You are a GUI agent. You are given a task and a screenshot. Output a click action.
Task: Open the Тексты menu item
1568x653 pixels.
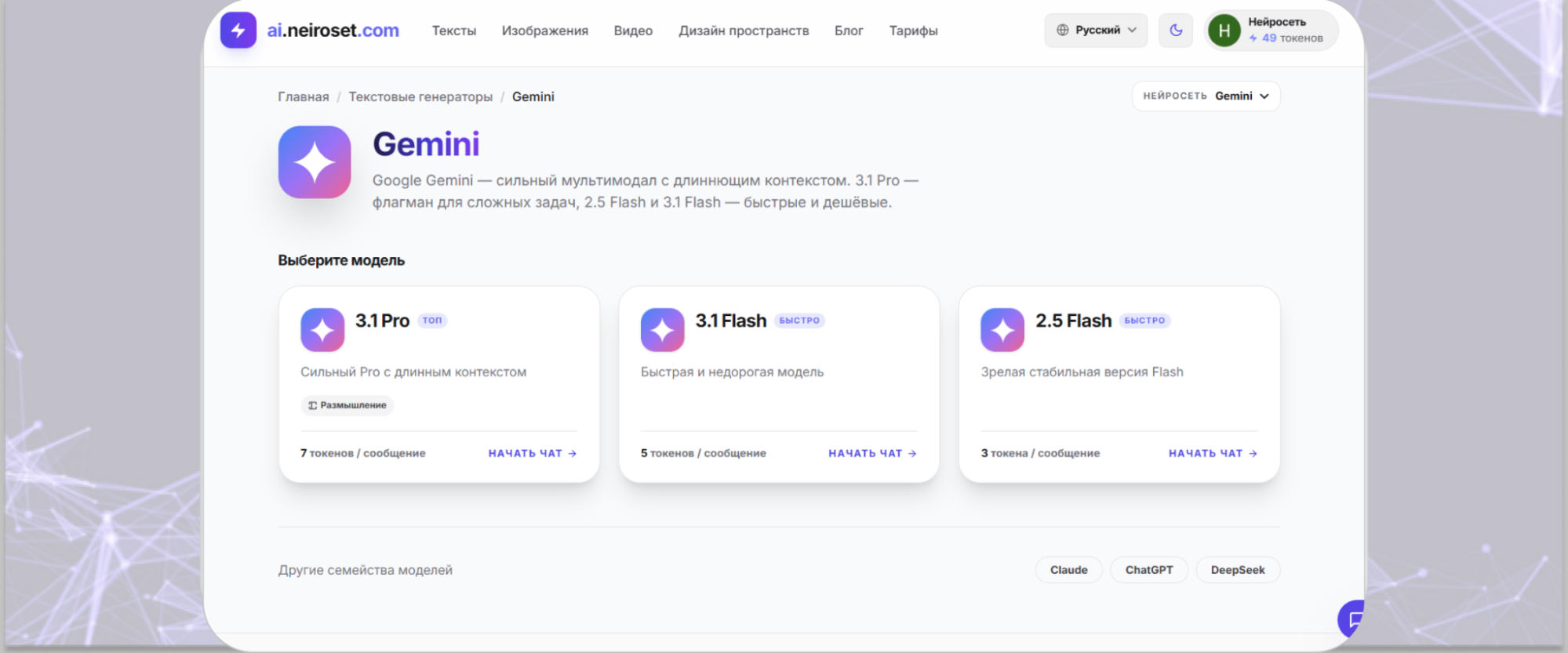point(454,31)
